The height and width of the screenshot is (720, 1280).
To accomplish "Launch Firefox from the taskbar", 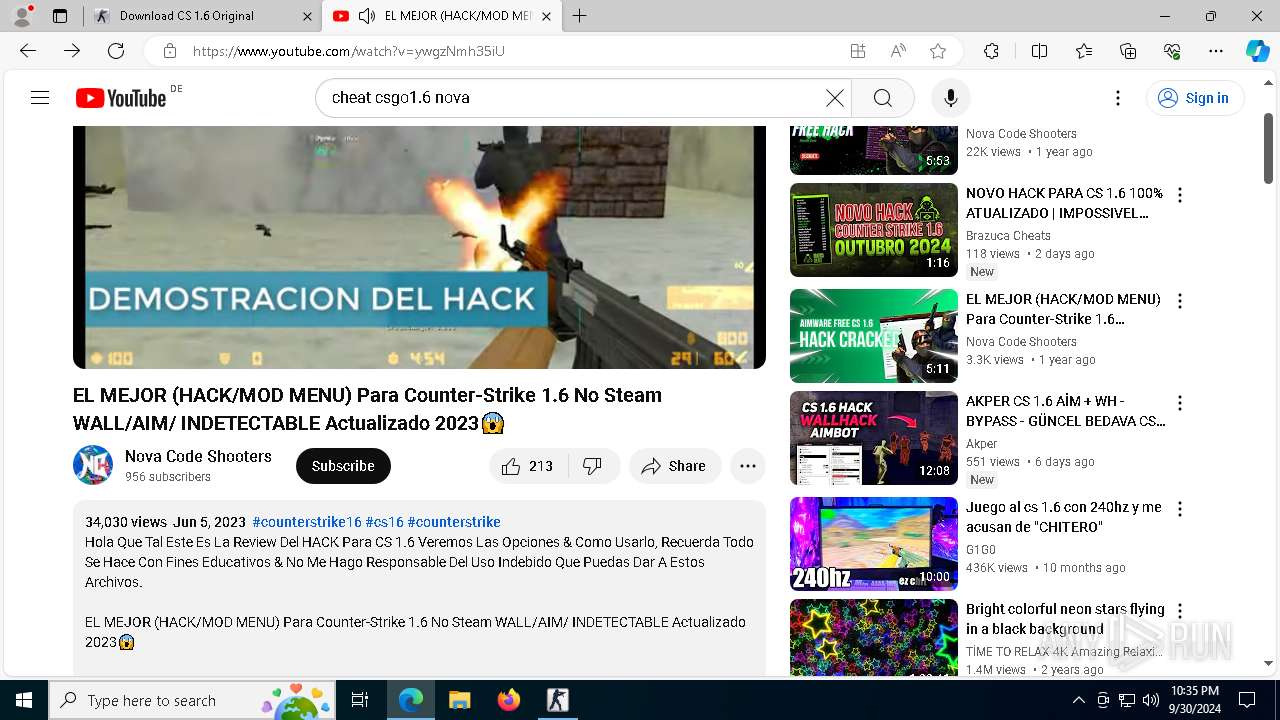I will coord(509,700).
